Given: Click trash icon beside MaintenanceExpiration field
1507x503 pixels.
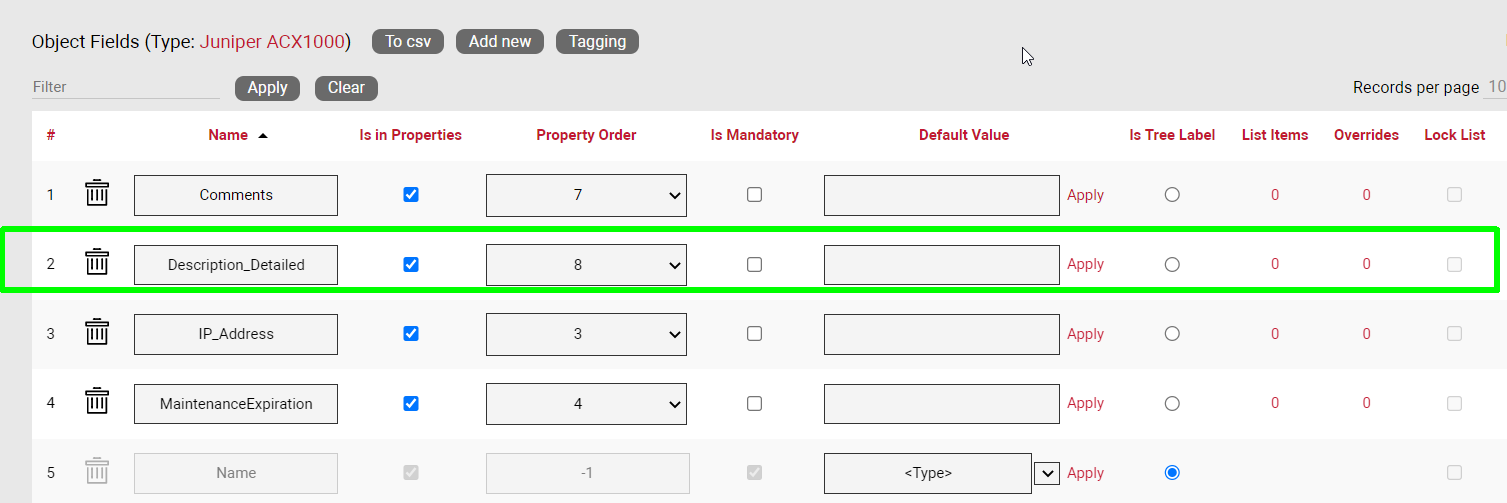Looking at the screenshot, I should click(96, 403).
